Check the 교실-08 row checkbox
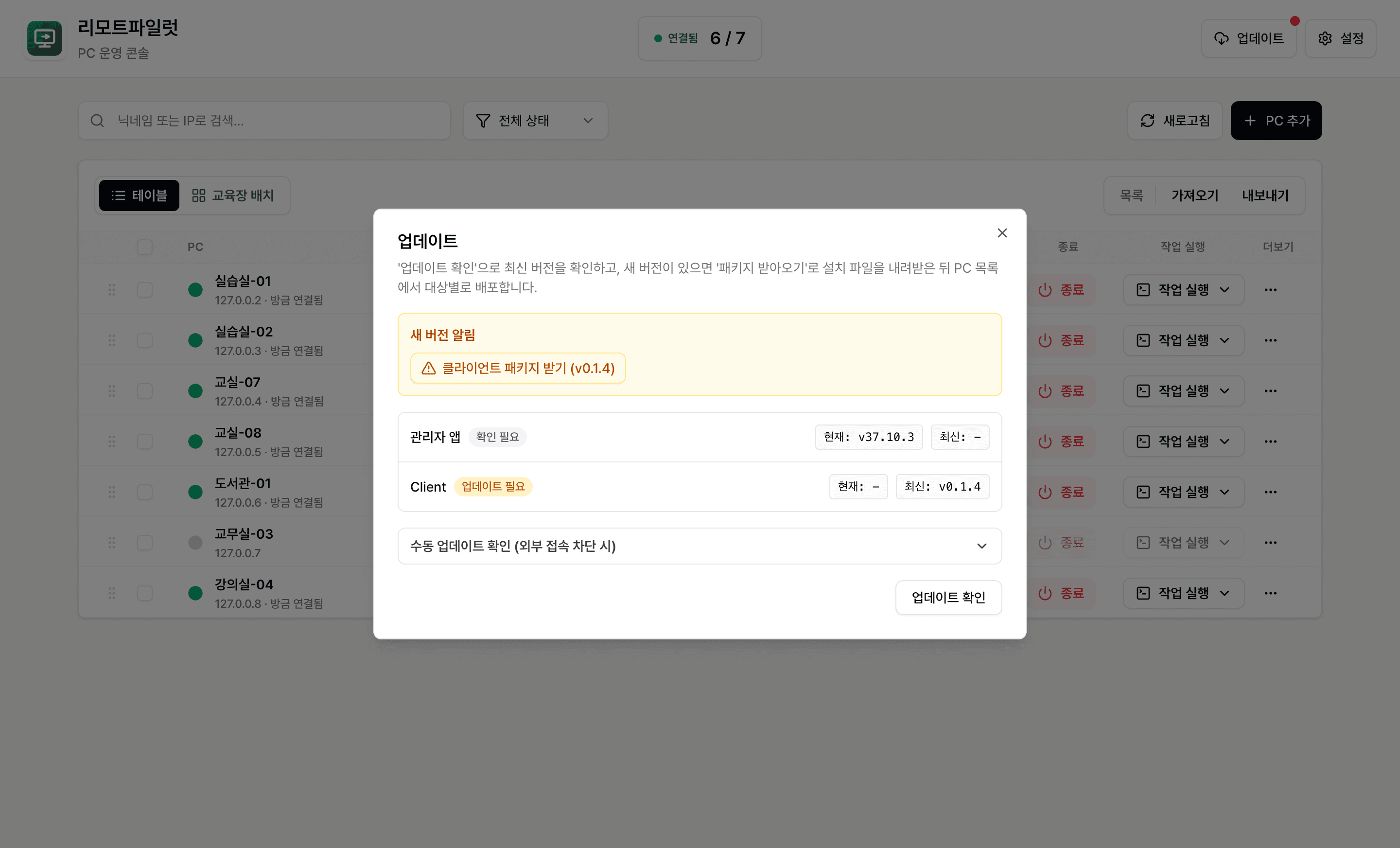 [x=145, y=442]
